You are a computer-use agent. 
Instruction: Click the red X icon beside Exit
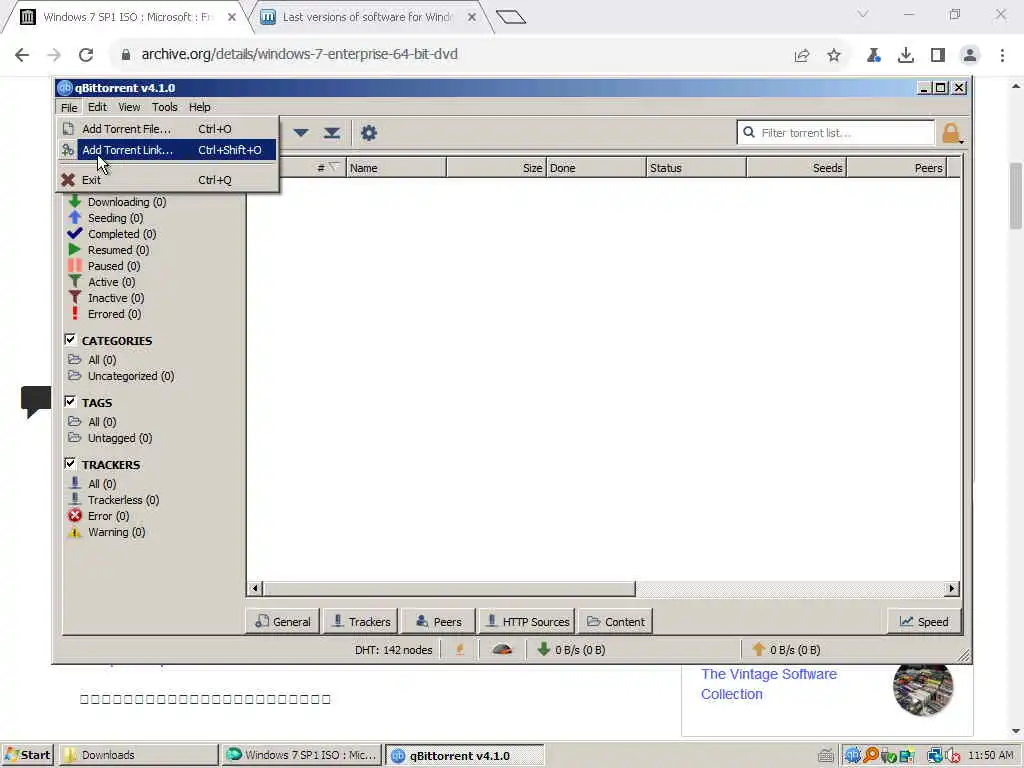coord(68,180)
